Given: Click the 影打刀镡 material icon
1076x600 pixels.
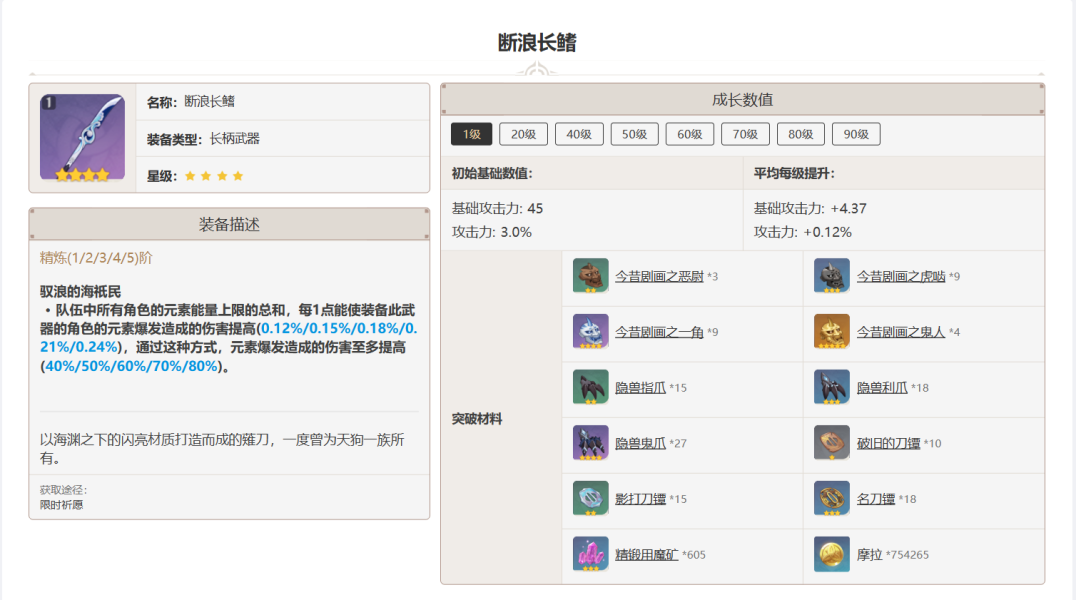Looking at the screenshot, I should [x=590, y=498].
